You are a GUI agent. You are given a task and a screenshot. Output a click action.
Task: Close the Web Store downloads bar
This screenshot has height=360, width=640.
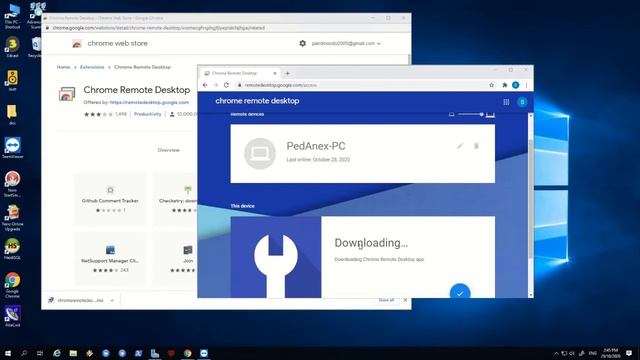click(x=405, y=300)
